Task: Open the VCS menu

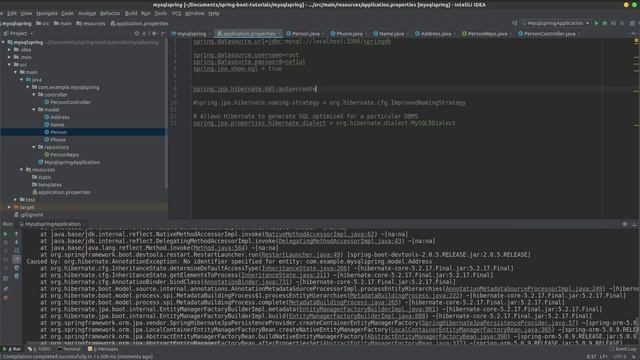Action: point(176,13)
